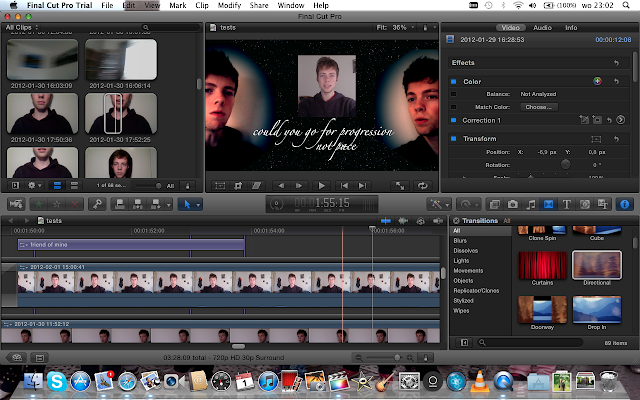
Task: Toggle timeline solo mode
Action: coord(420,221)
